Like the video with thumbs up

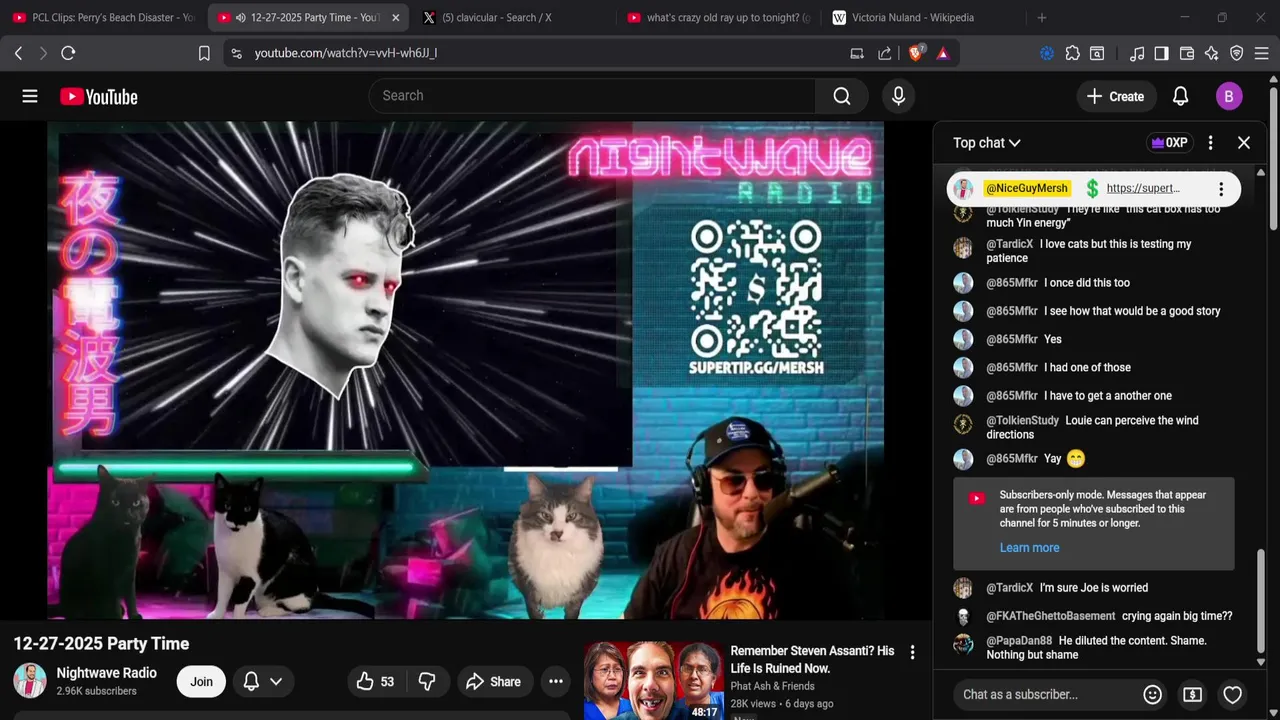pyautogui.click(x=376, y=682)
